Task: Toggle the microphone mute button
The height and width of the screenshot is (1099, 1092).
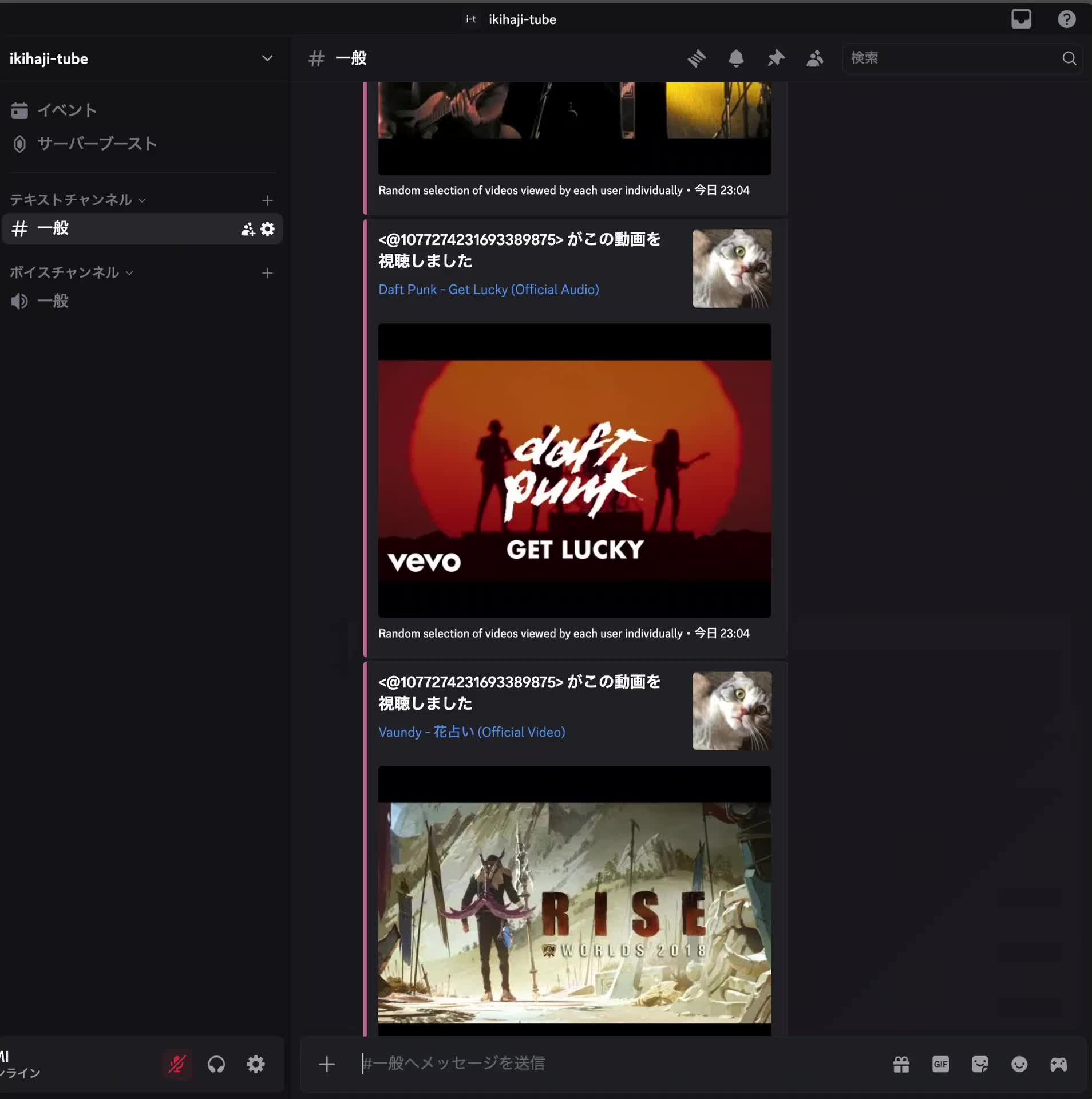Action: pos(177,1064)
